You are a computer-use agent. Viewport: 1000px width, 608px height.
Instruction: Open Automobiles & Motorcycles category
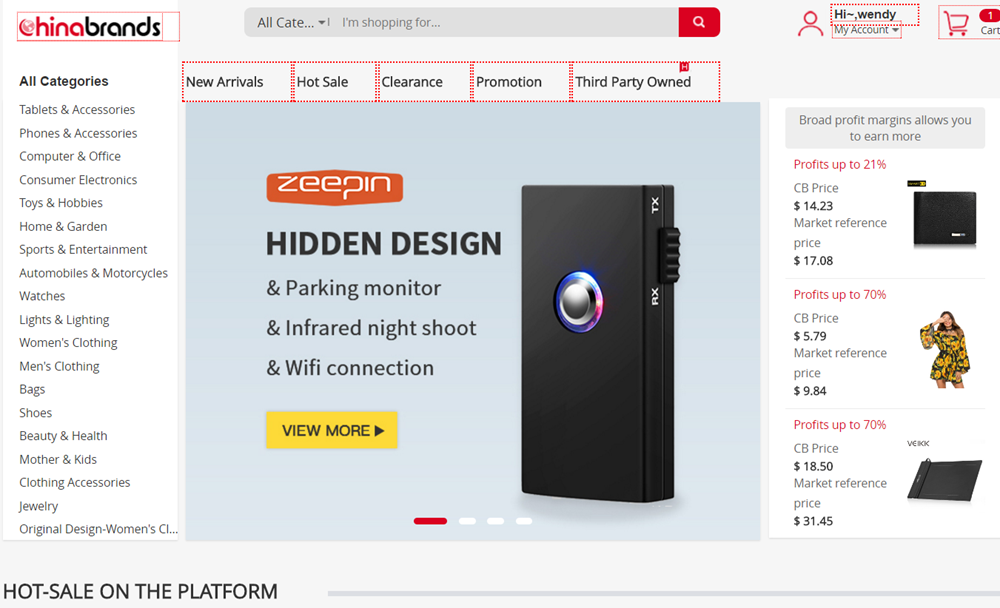[x=93, y=272]
